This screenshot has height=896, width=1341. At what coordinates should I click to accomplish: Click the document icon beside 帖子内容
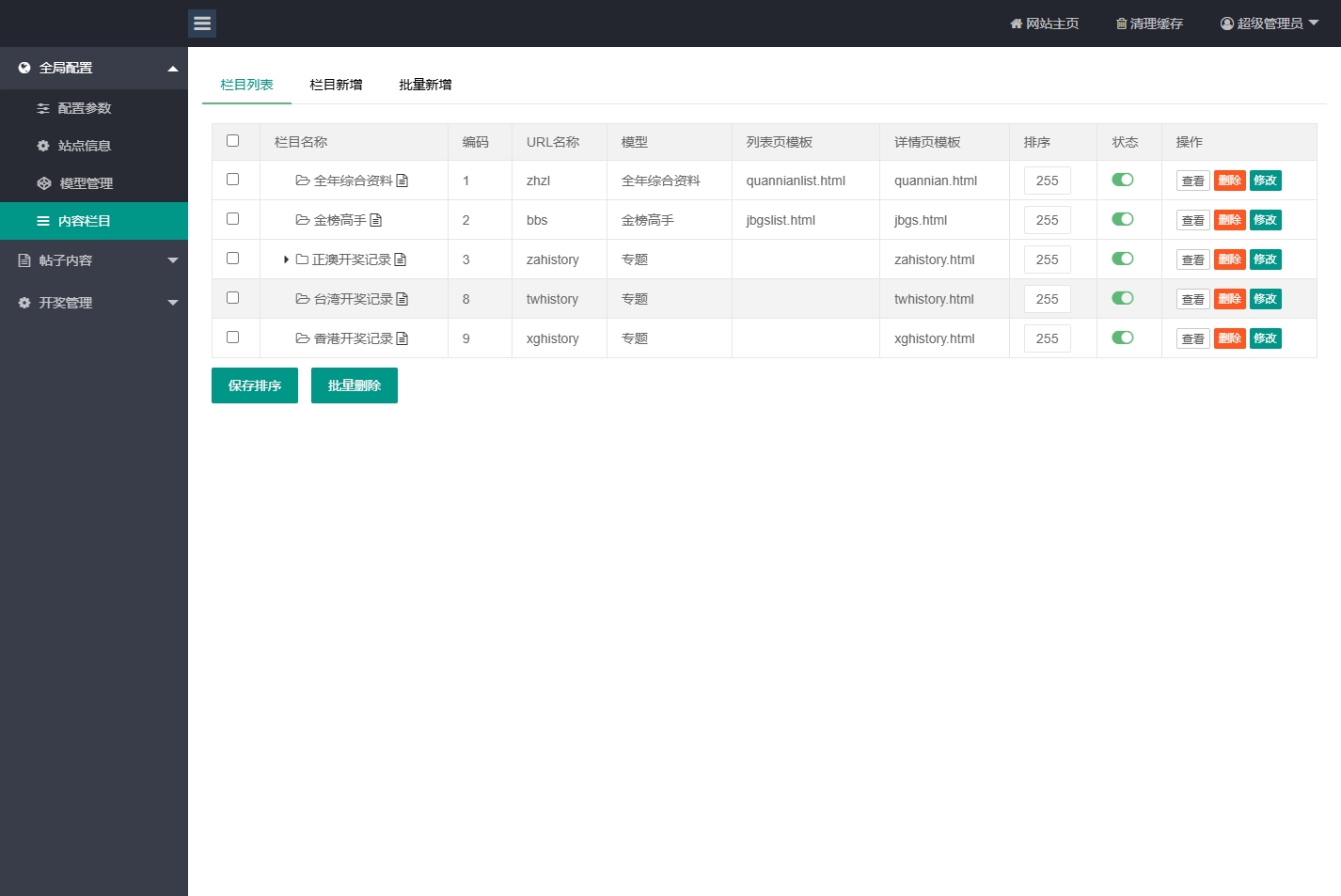click(x=24, y=260)
